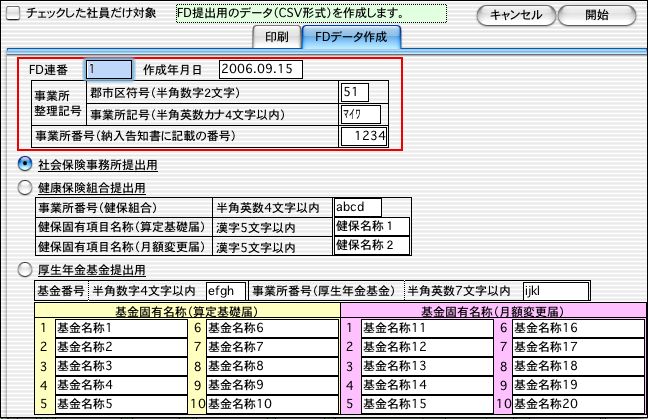Open the FDデータ作成 tab
This screenshot has width=648, height=419.
pyautogui.click(x=350, y=37)
